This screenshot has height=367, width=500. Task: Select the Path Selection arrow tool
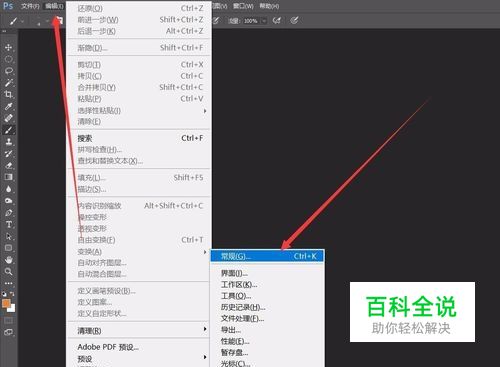click(9, 236)
